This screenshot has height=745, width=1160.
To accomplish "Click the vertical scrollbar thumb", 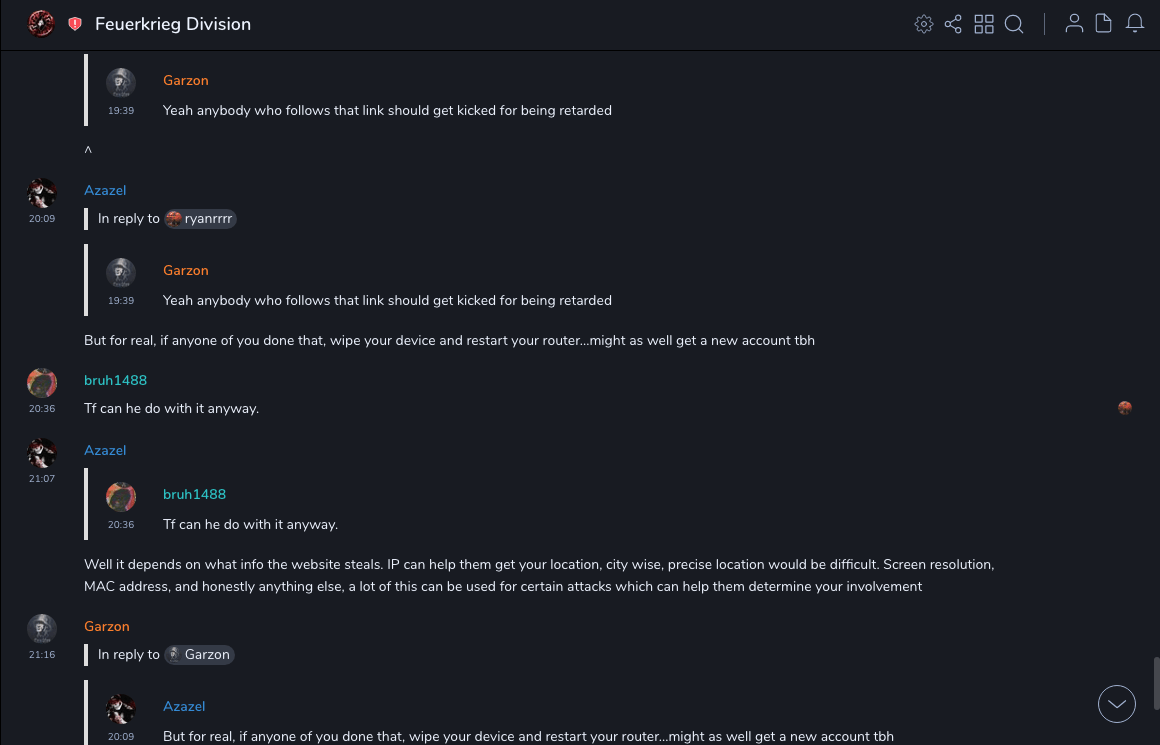I will [x=1156, y=682].
